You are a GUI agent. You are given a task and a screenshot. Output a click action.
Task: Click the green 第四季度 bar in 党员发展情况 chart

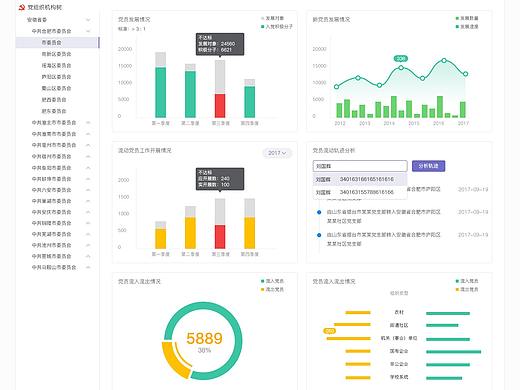tap(250, 102)
